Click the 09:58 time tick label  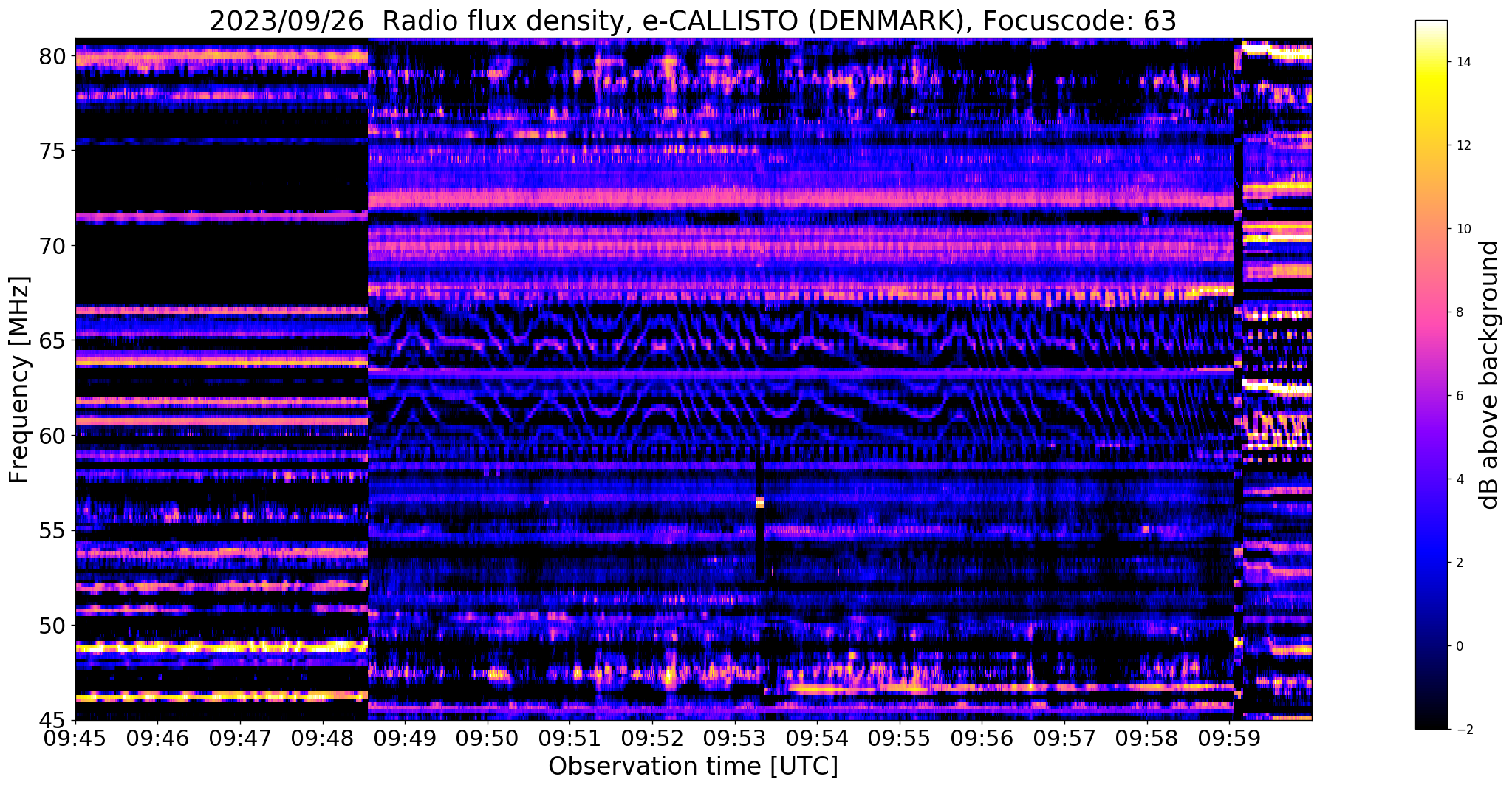coord(1146,738)
